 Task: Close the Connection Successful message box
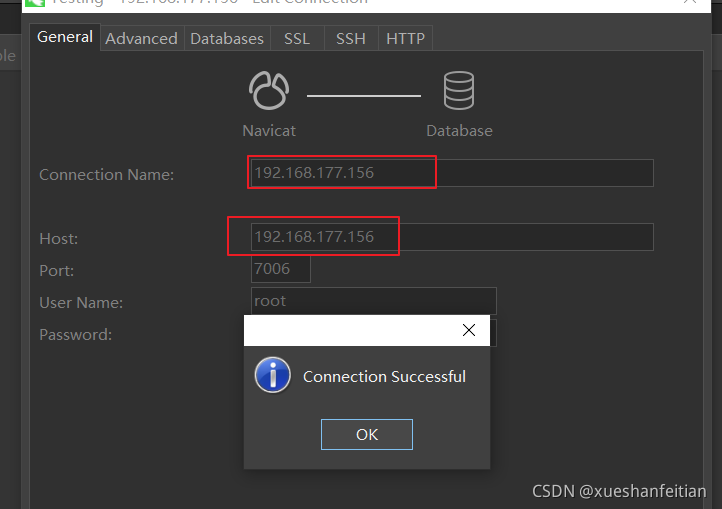[x=469, y=330]
